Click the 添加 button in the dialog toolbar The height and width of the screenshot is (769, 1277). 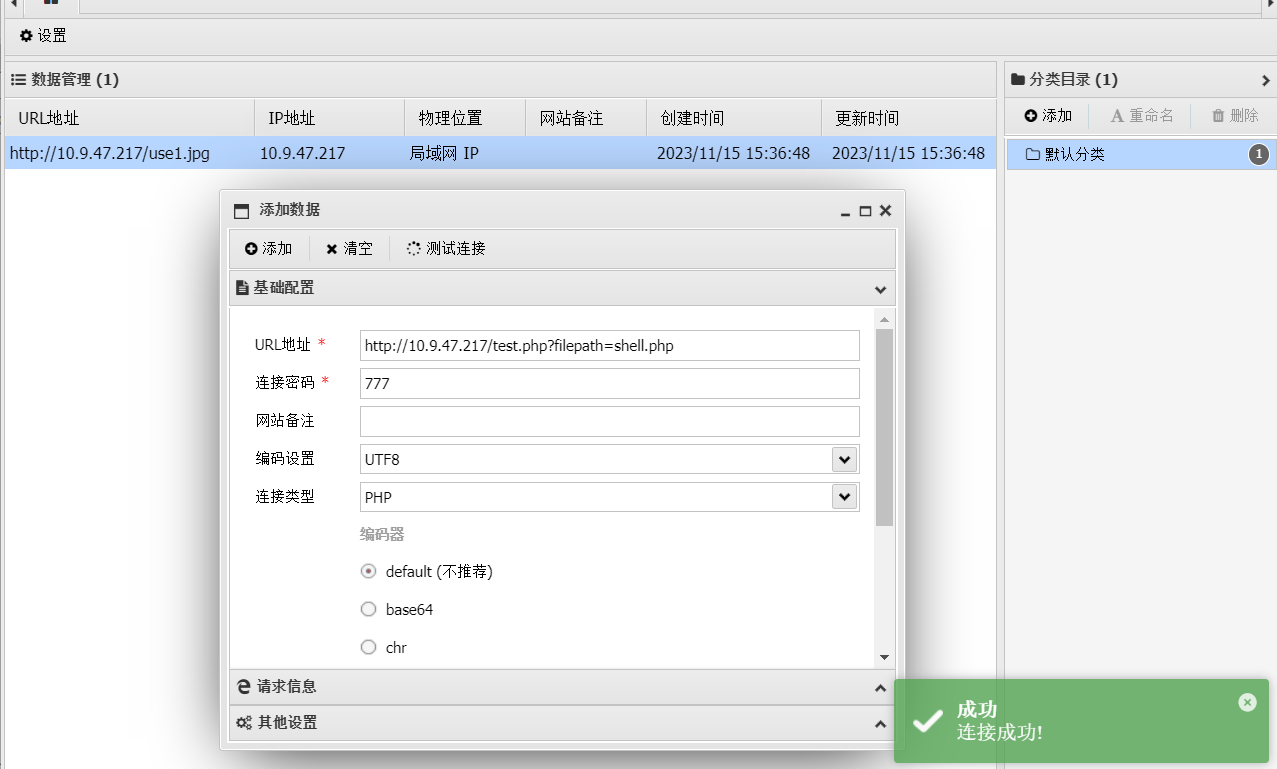(x=269, y=249)
